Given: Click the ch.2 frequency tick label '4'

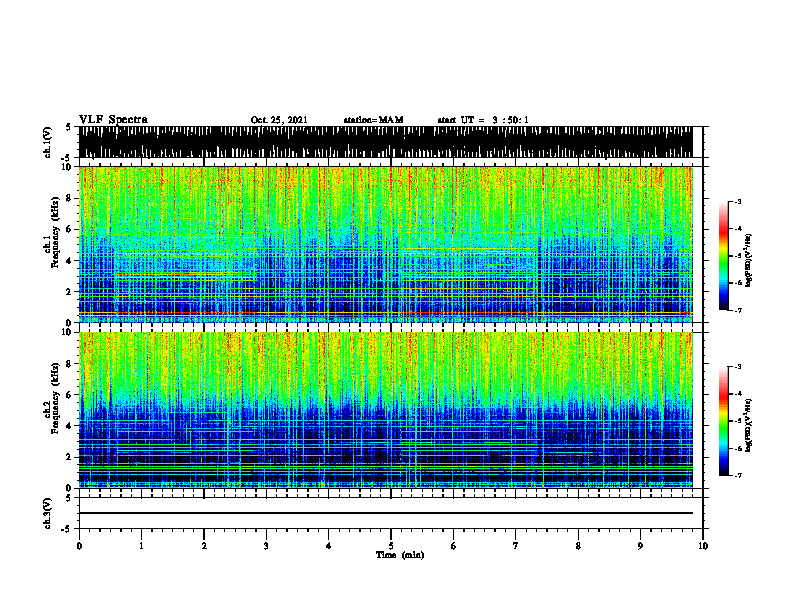Looking at the screenshot, I should point(69,426).
